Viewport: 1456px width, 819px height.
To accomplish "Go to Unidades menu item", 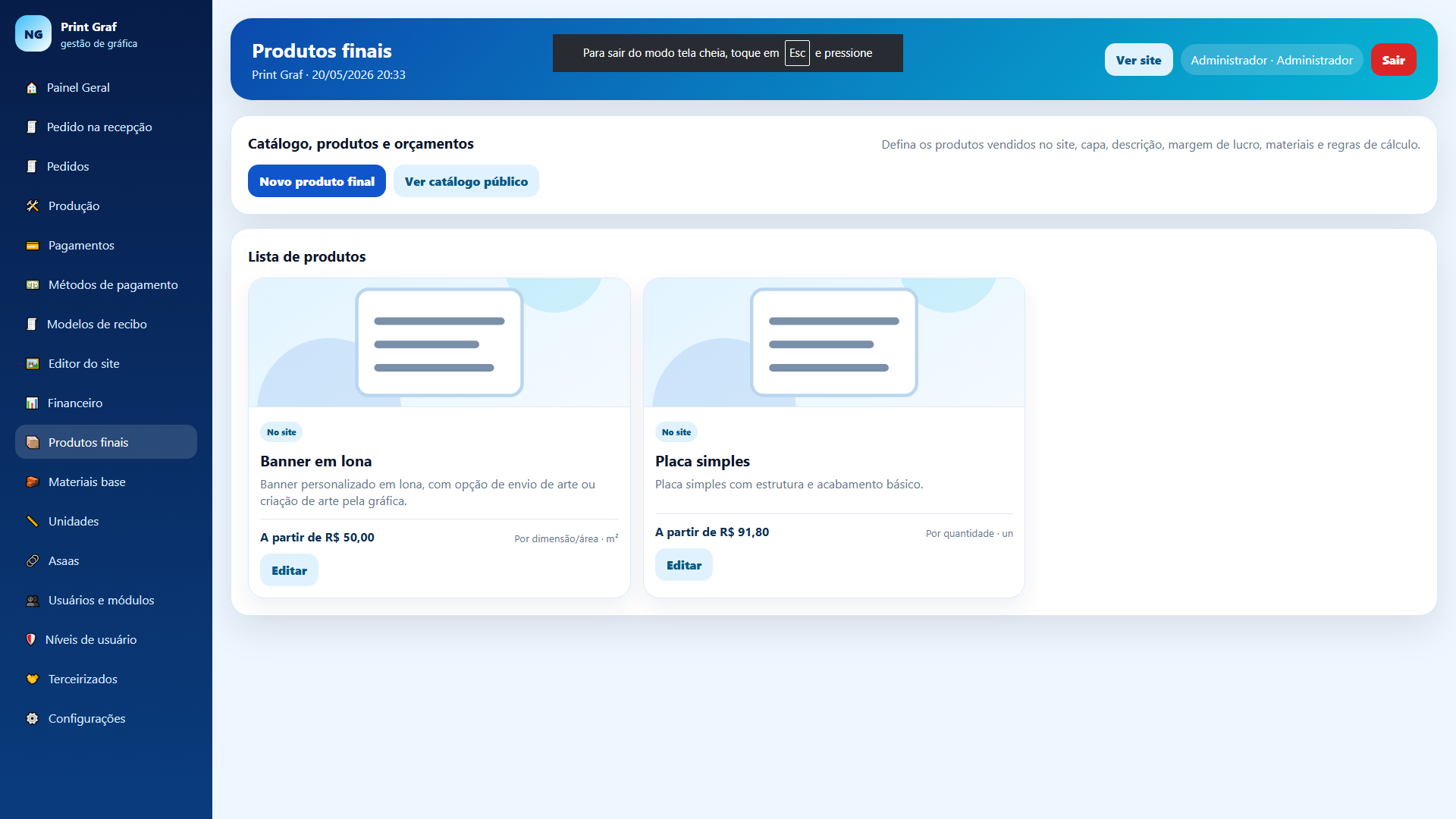I will tap(106, 522).
